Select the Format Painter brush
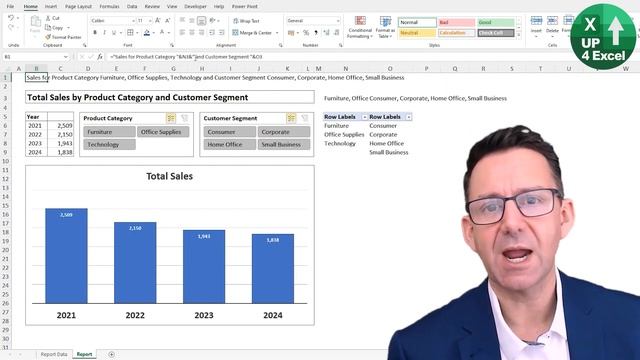The height and width of the screenshot is (360, 640). (48, 37)
